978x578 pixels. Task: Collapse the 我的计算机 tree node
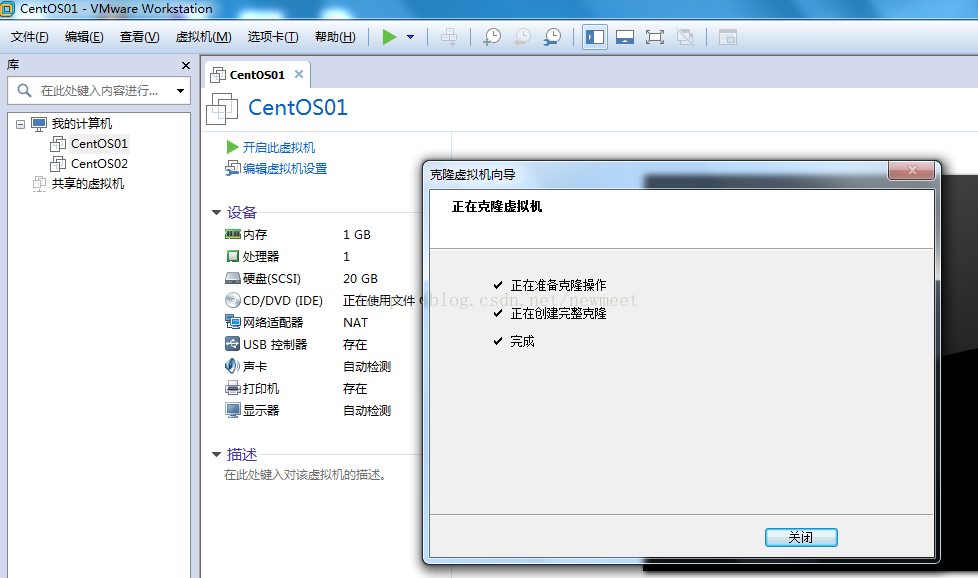[x=21, y=124]
